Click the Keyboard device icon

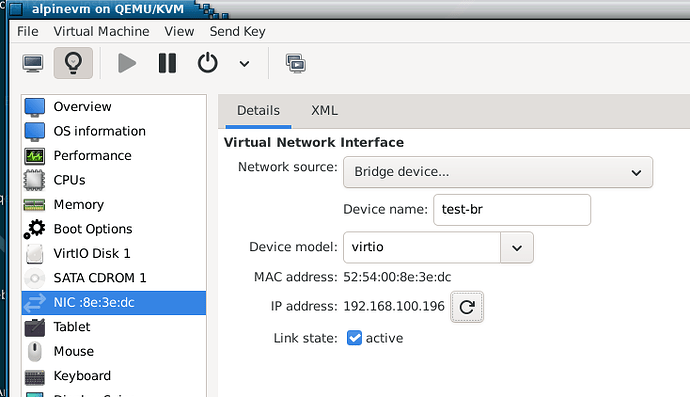click(x=35, y=378)
